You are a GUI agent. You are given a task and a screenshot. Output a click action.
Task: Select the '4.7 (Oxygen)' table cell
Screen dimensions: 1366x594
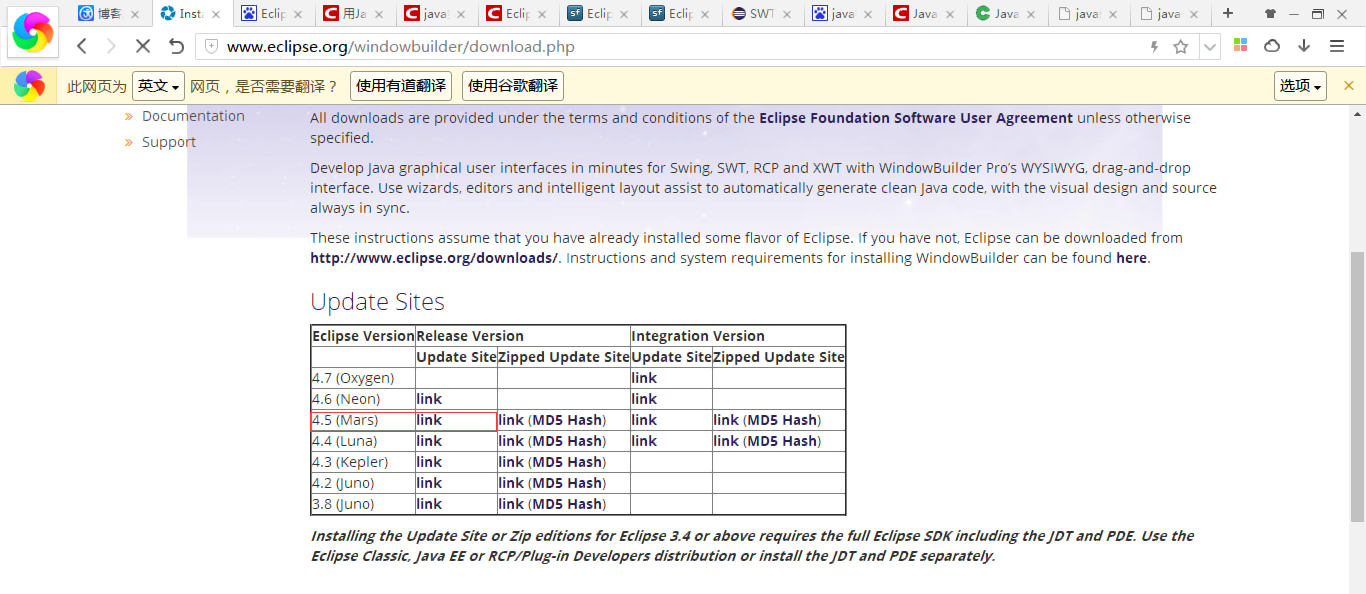363,378
